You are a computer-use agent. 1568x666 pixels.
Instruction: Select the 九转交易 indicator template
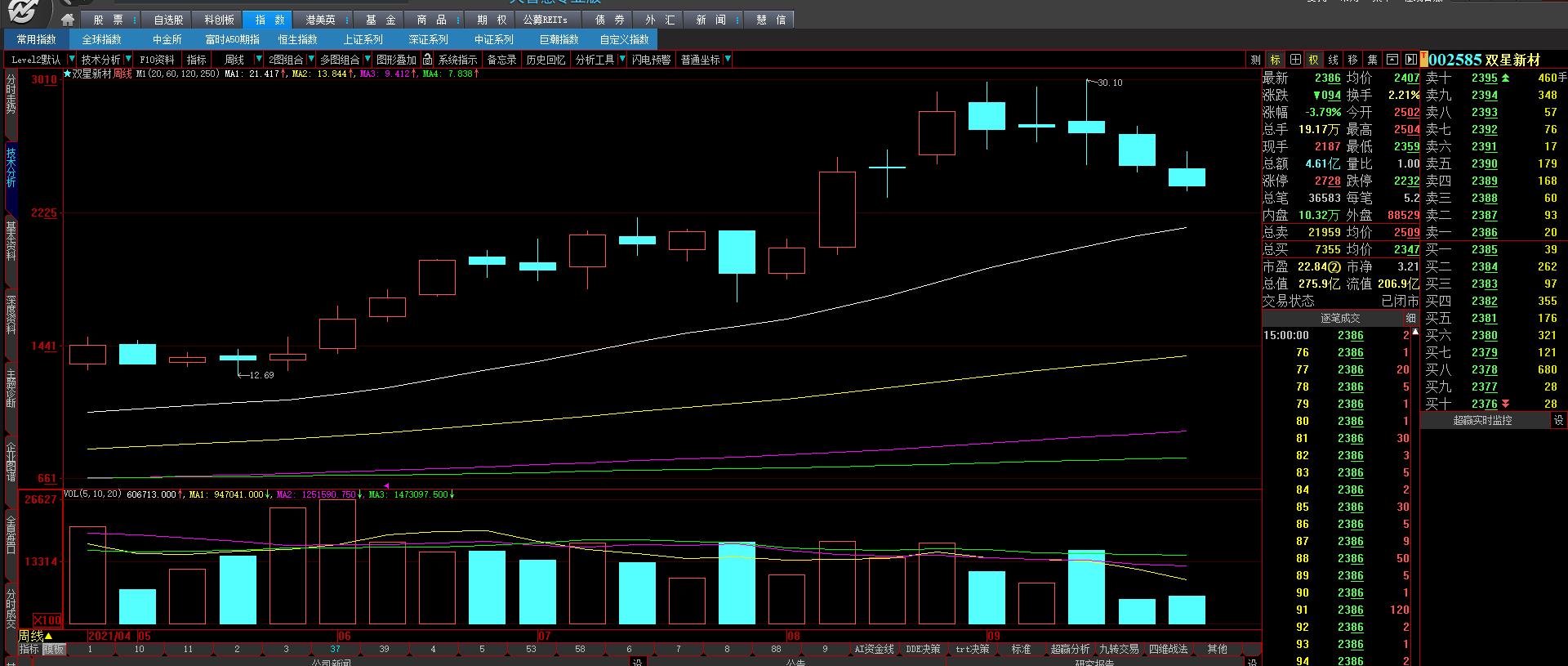click(1119, 649)
